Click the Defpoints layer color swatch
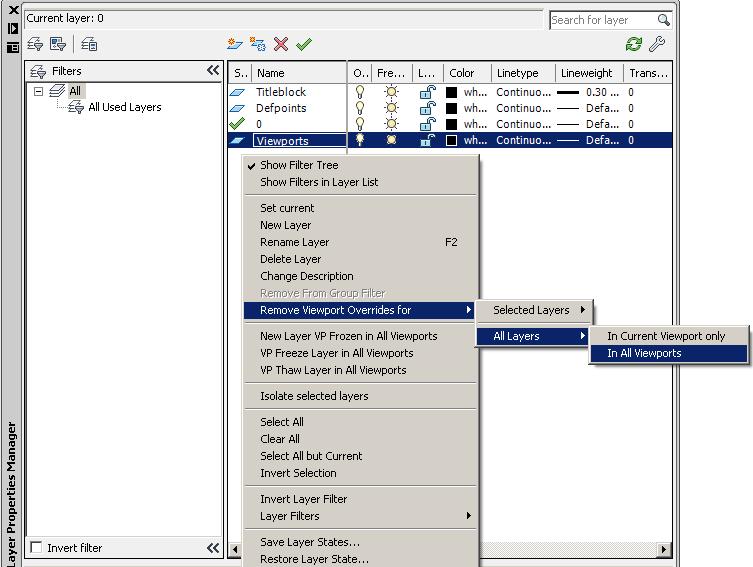 (451, 108)
